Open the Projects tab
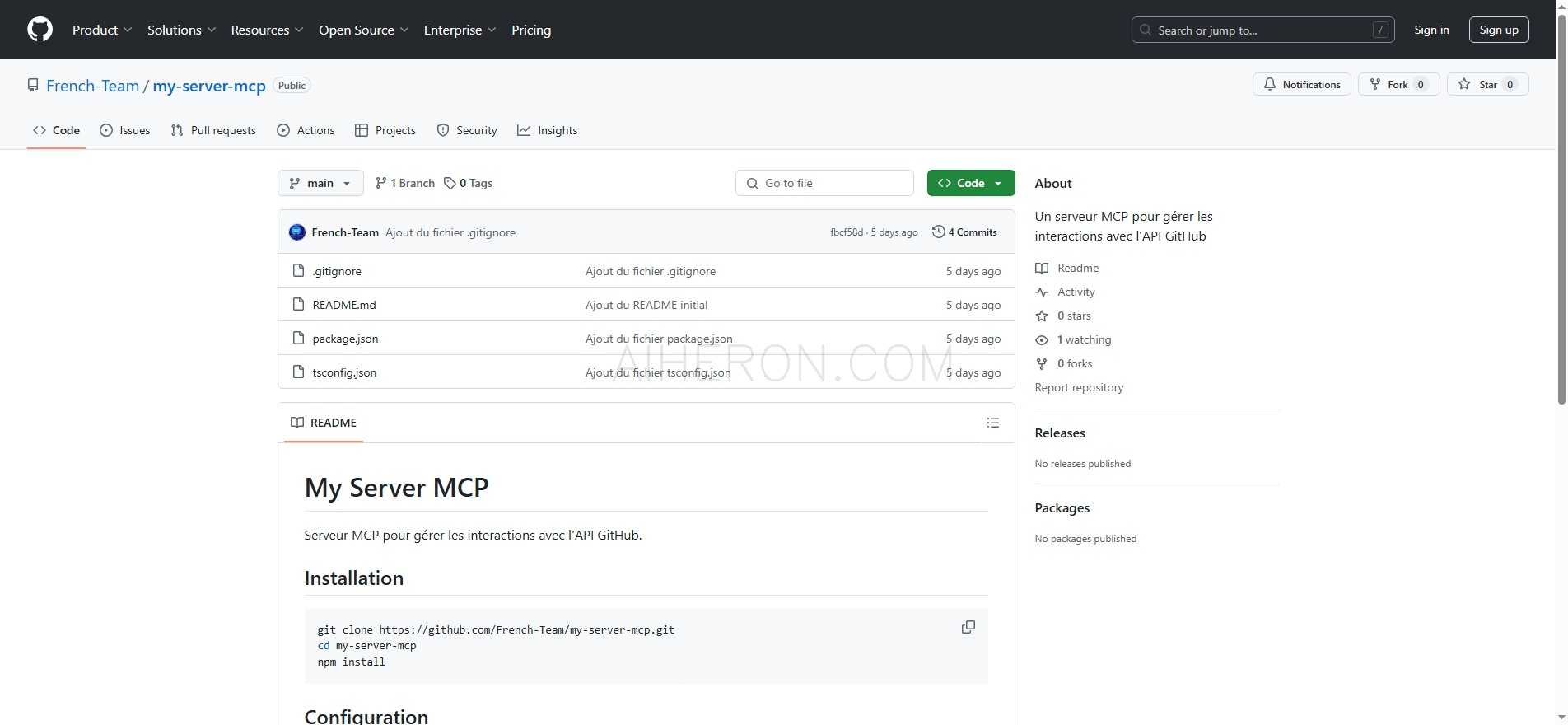 (385, 130)
